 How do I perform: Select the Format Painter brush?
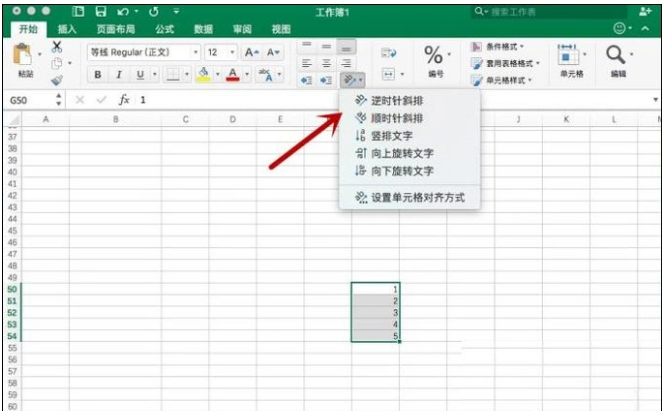[57, 79]
